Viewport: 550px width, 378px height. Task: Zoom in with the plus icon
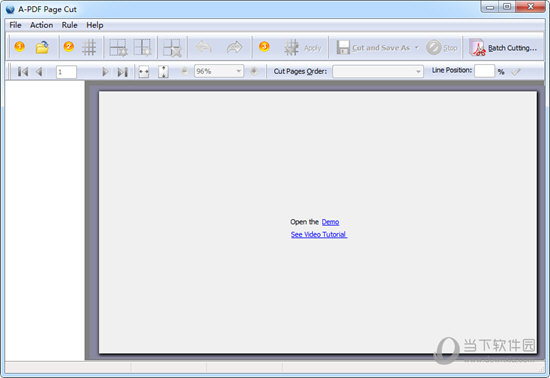[254, 71]
